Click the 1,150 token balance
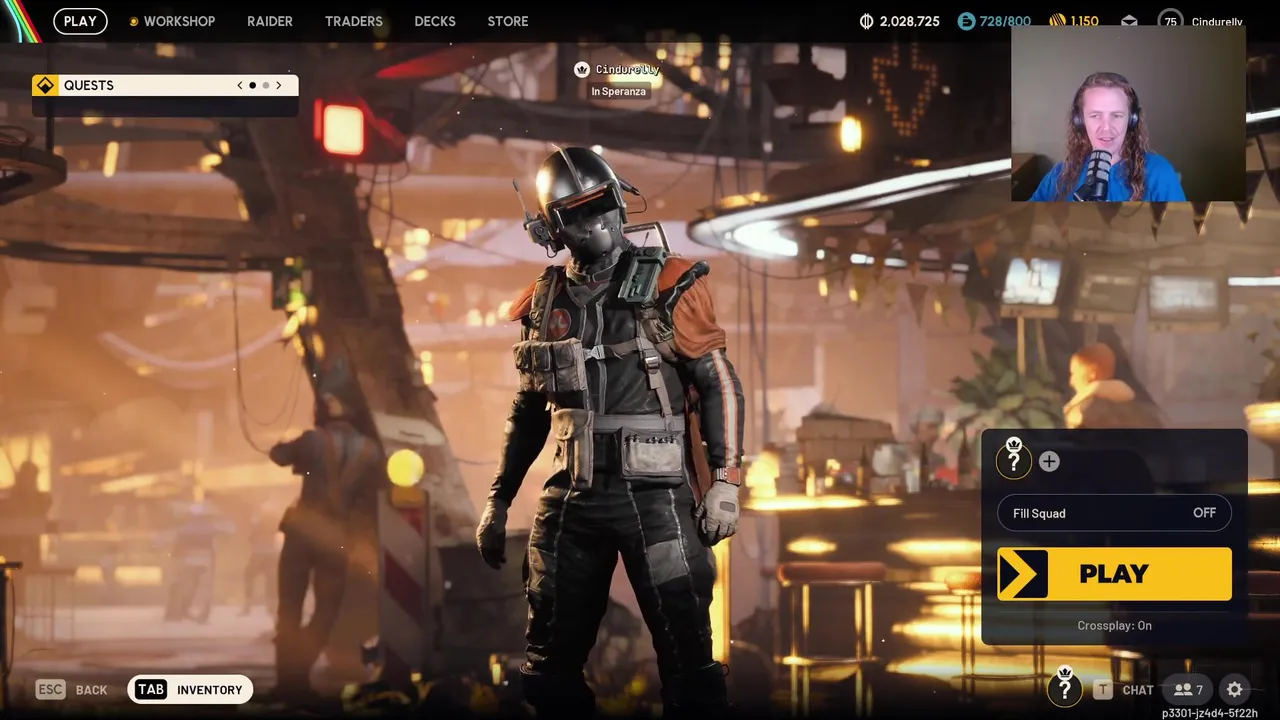The height and width of the screenshot is (720, 1280). (1085, 21)
